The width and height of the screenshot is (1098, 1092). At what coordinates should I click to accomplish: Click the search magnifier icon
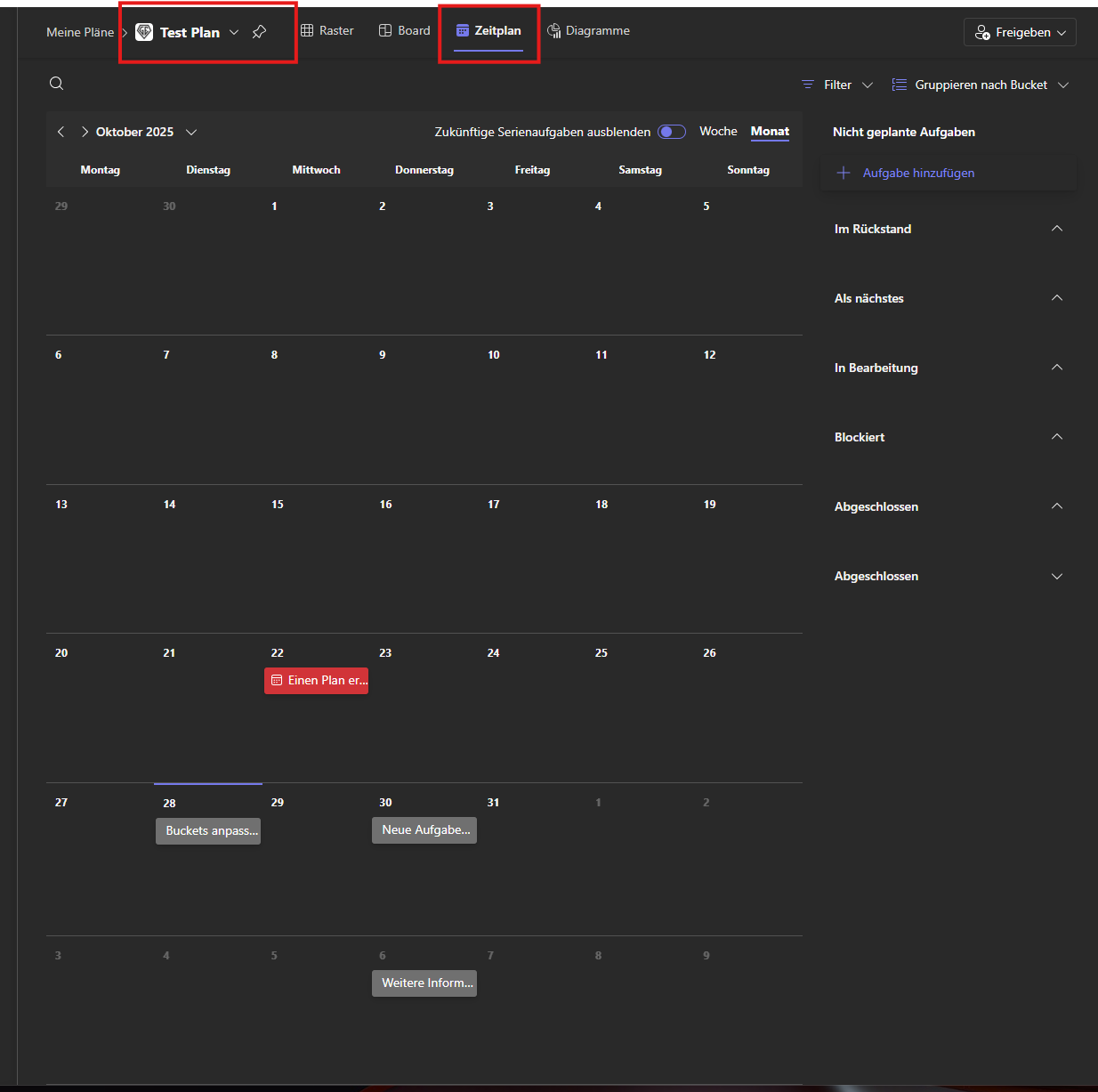point(56,84)
